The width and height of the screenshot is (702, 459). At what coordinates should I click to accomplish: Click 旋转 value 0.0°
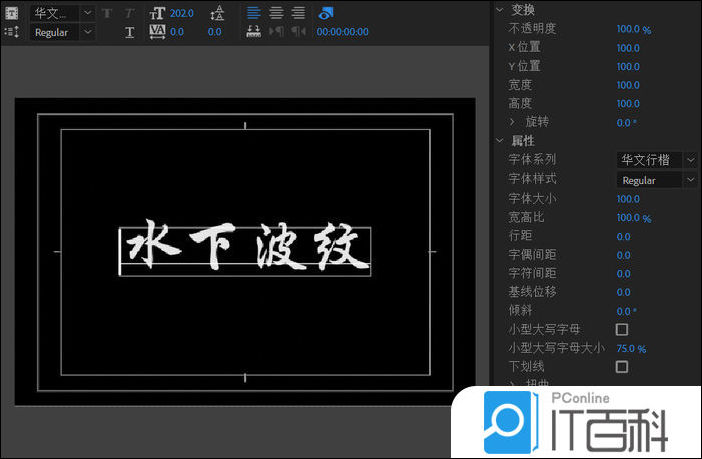pyautogui.click(x=626, y=123)
